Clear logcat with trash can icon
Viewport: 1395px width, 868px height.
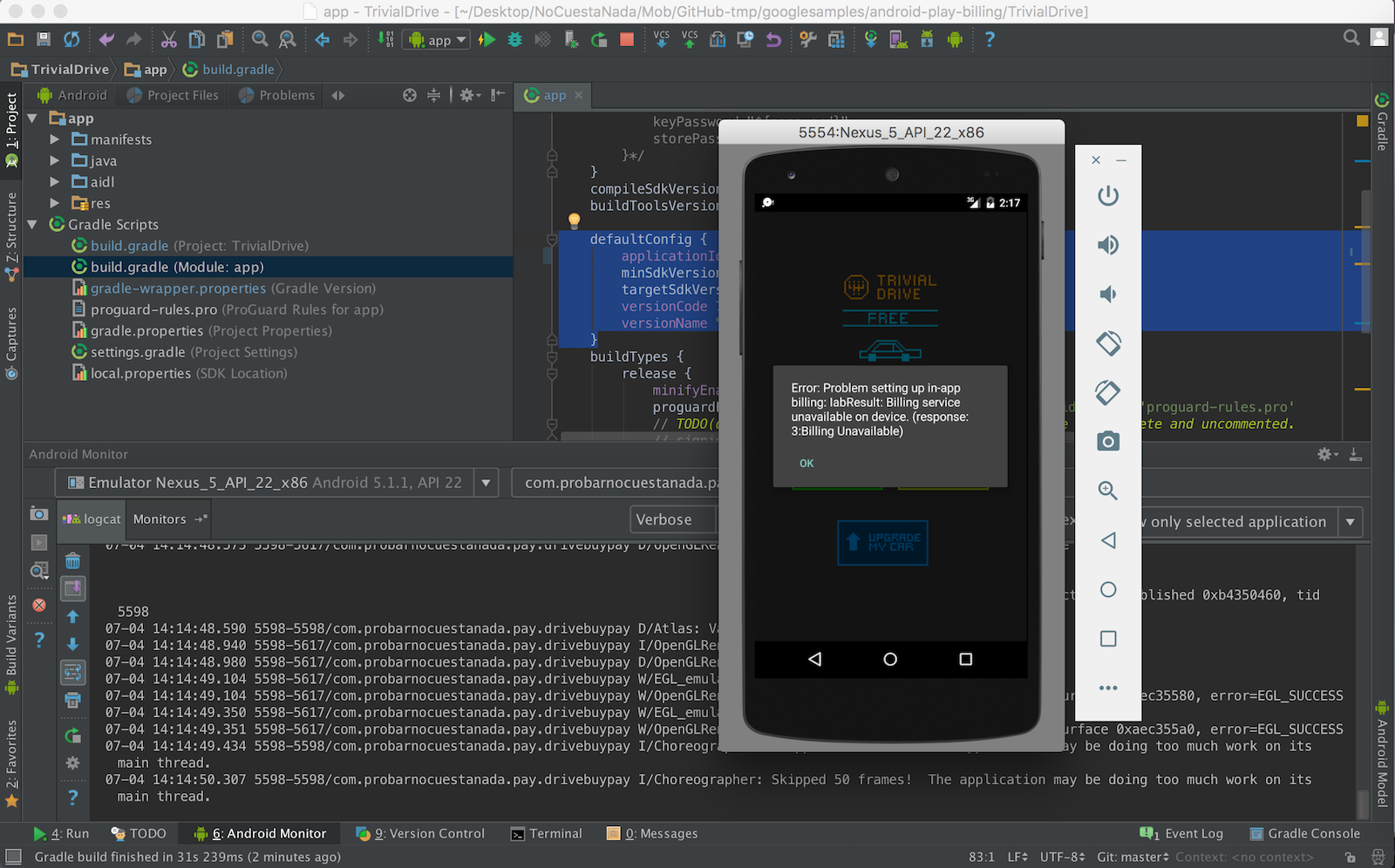[72, 560]
